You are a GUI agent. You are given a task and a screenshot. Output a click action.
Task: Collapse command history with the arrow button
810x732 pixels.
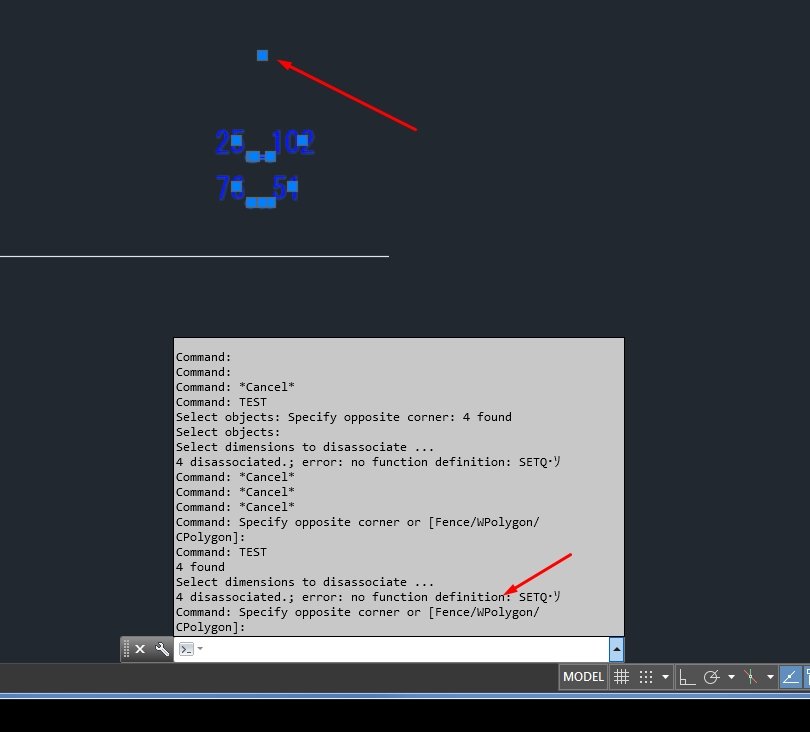[x=616, y=649]
